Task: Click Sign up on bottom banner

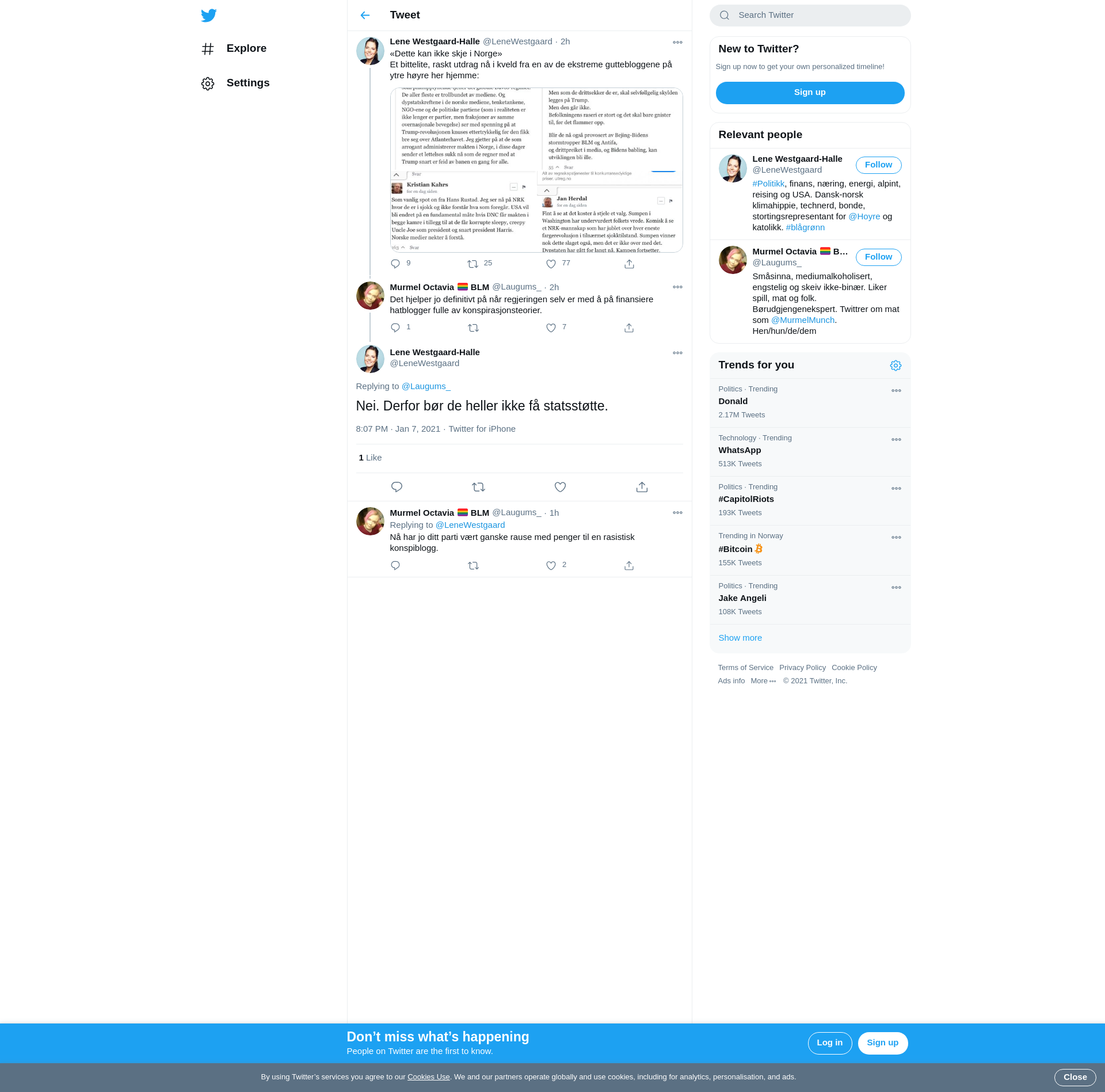Action: pos(882,1043)
